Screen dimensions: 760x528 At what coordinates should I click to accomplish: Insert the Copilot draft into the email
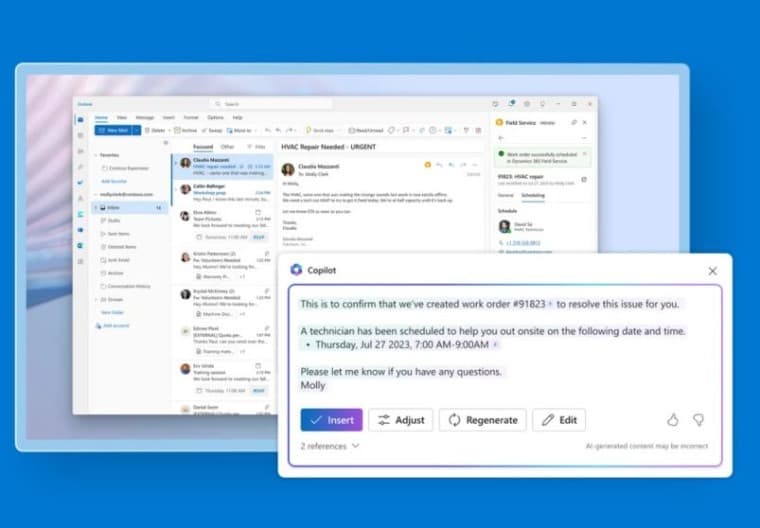pos(331,420)
